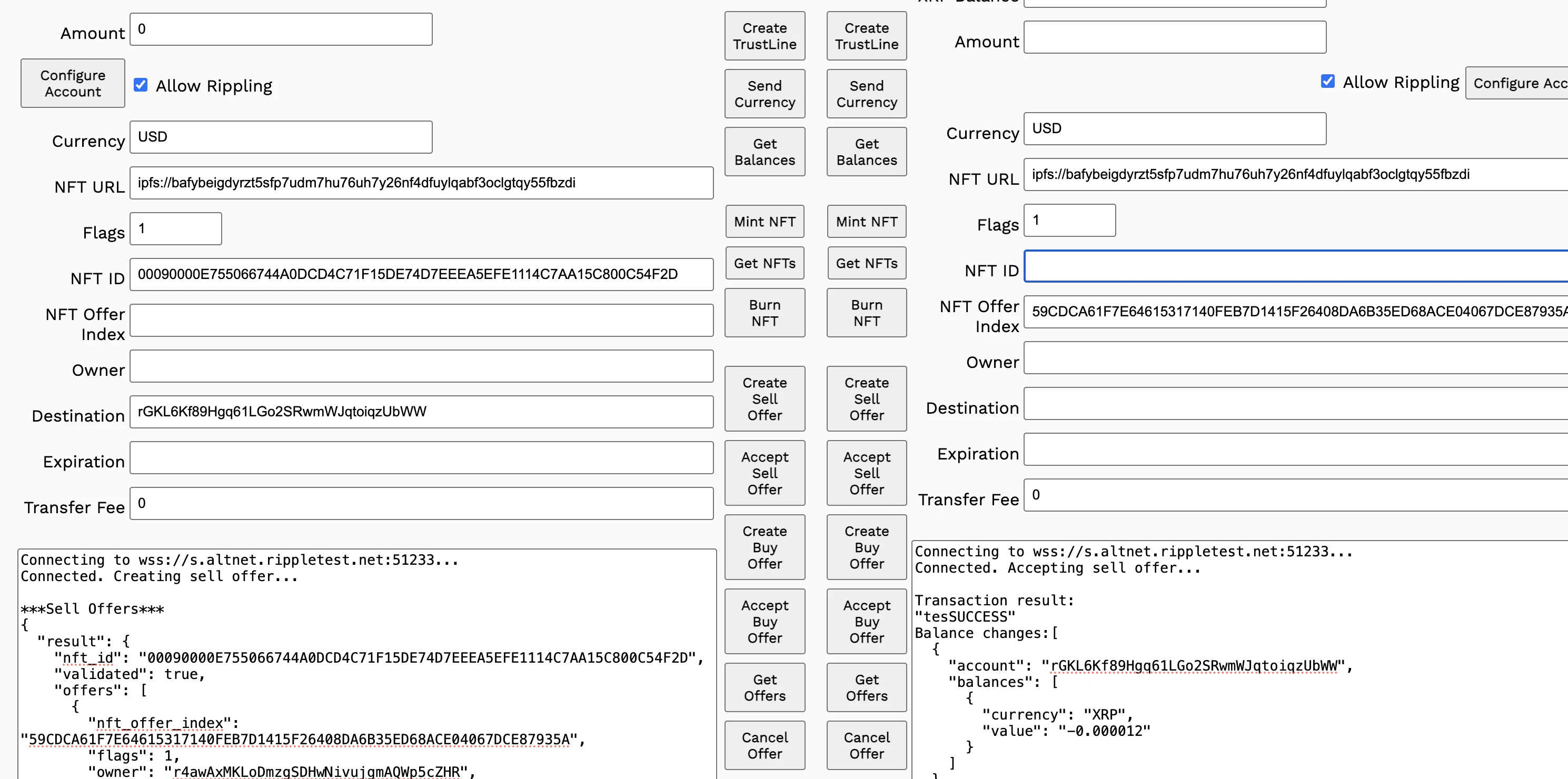
Task: Click the left Create Sell Offer button
Action: click(764, 398)
